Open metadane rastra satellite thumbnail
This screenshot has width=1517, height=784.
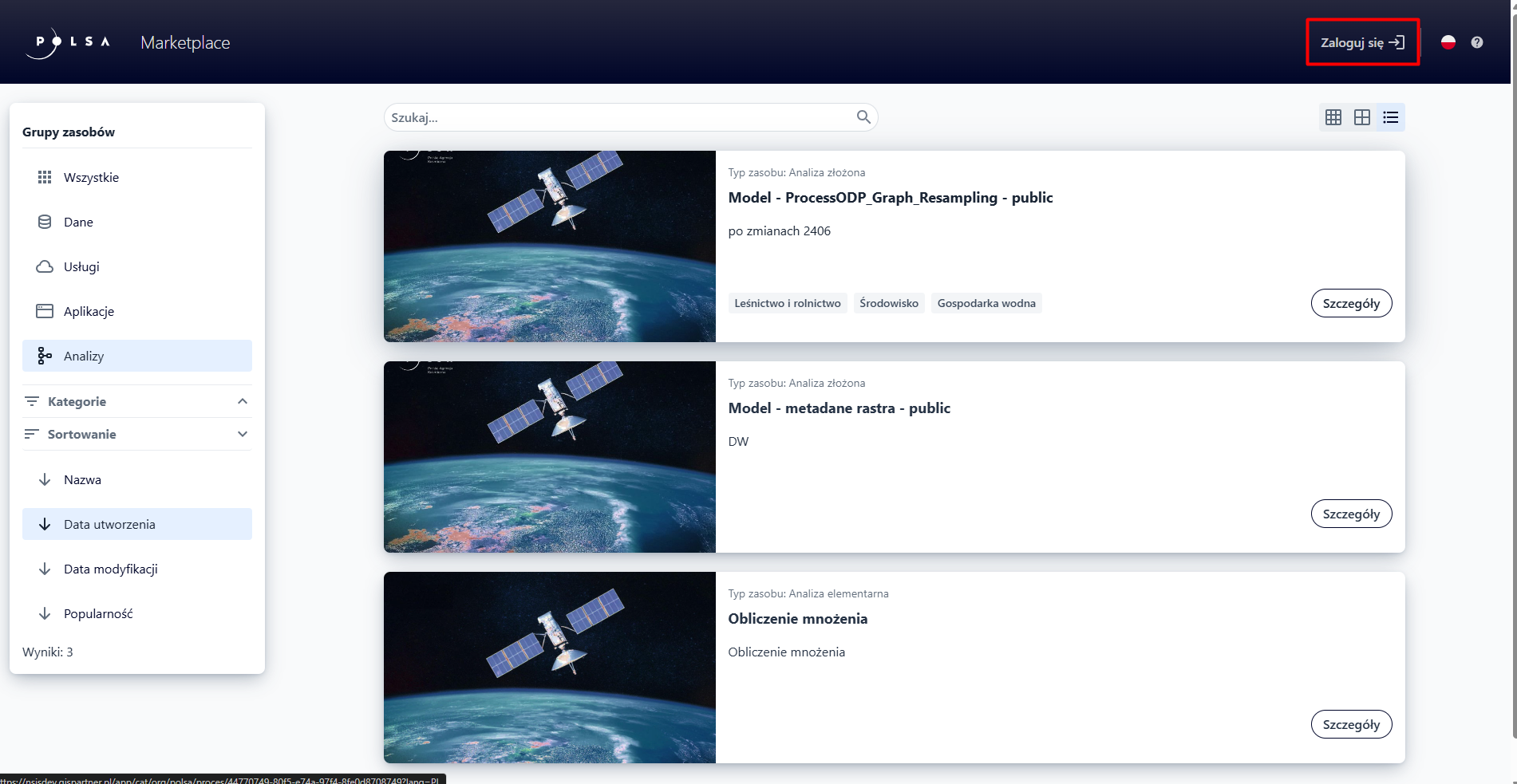pyautogui.click(x=550, y=457)
